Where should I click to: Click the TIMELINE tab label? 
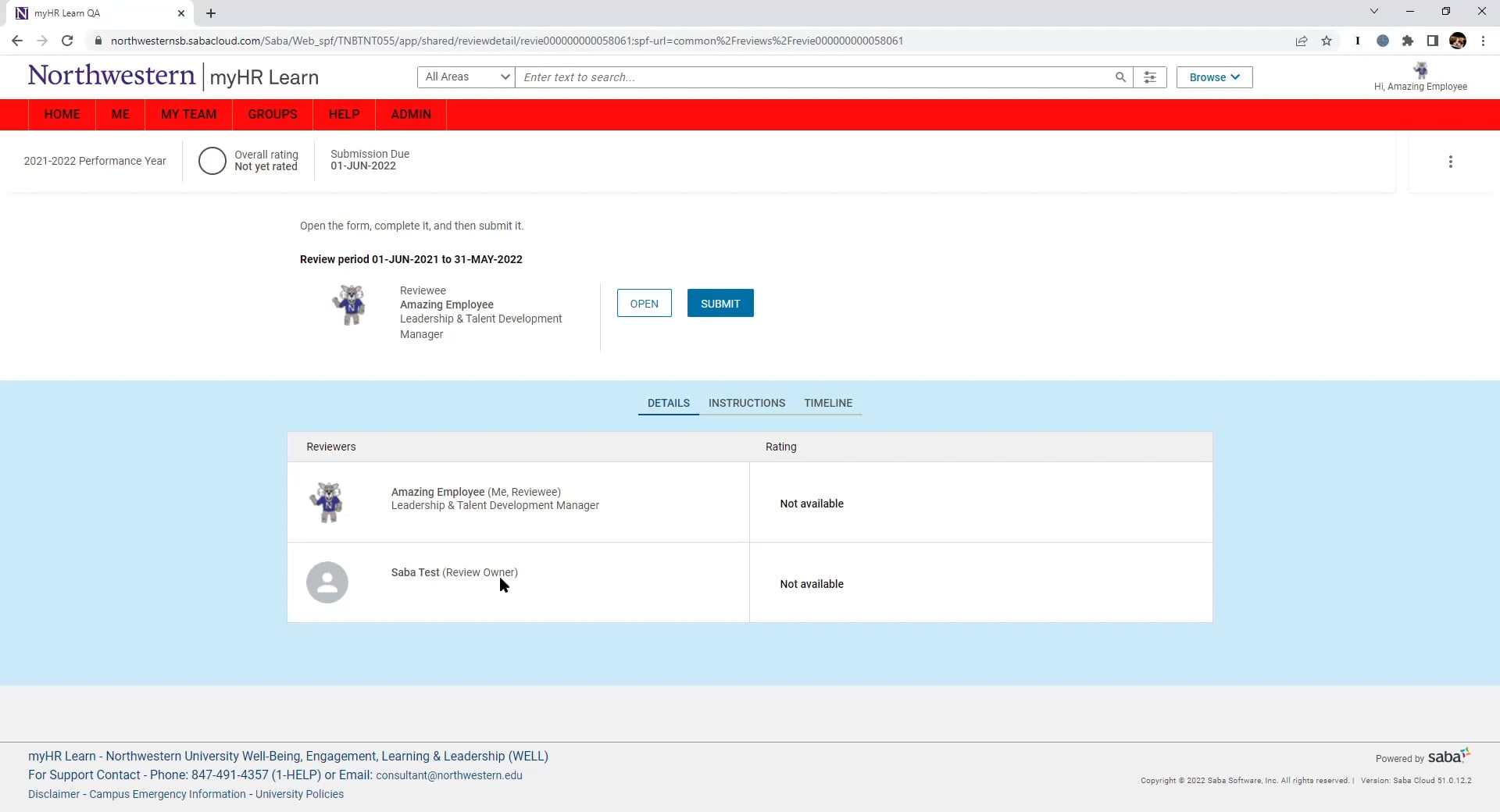click(827, 403)
